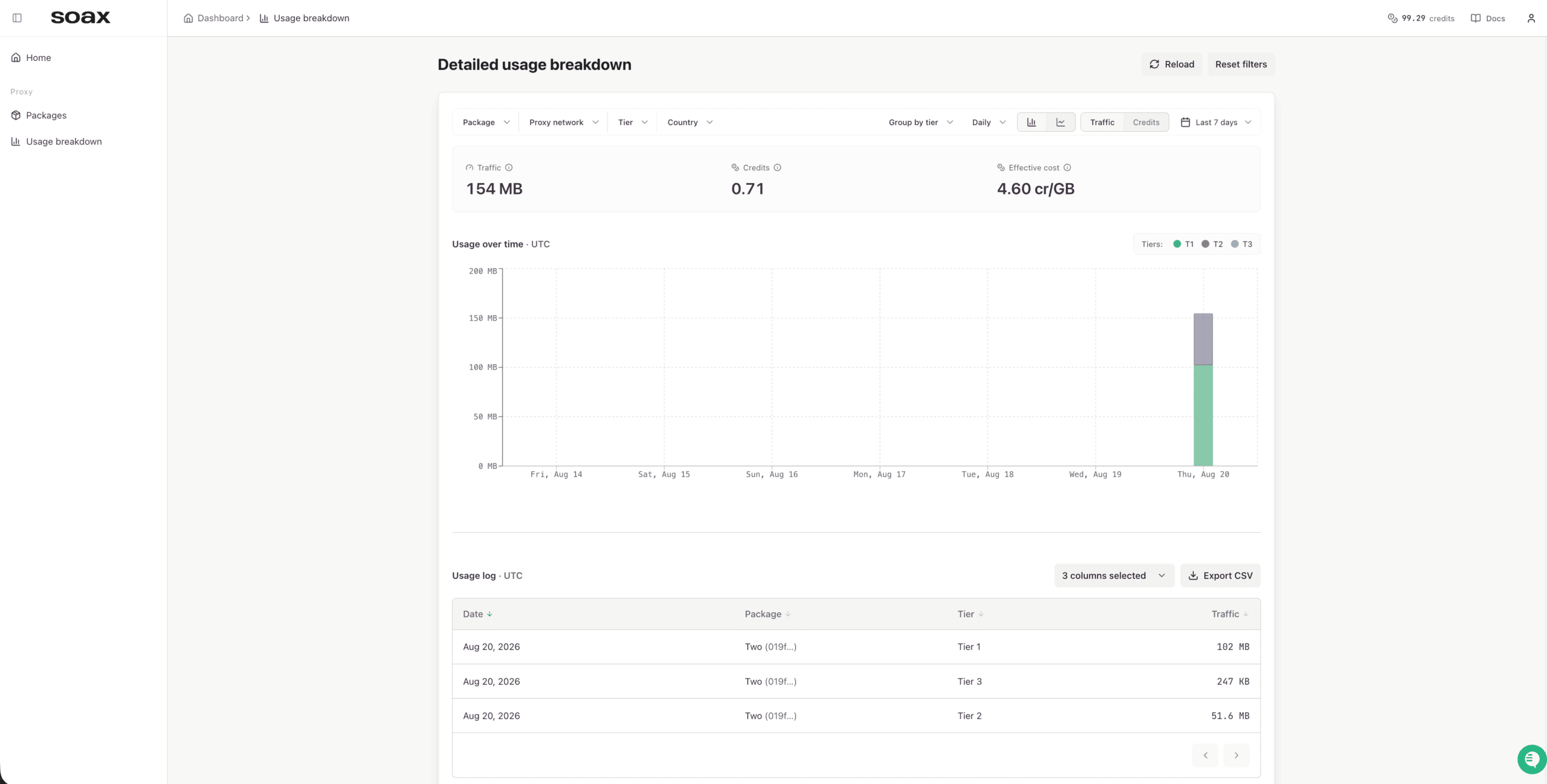Click the Credits stat coins icon
Image resolution: width=1547 pixels, height=784 pixels.
[x=735, y=167]
